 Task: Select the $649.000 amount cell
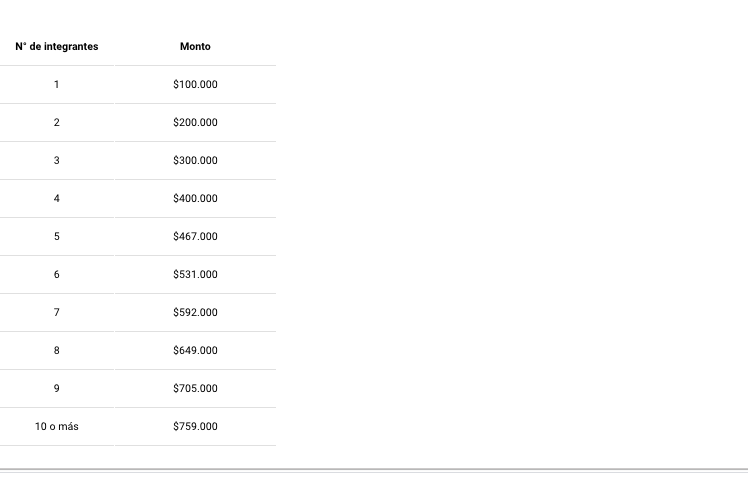click(195, 351)
